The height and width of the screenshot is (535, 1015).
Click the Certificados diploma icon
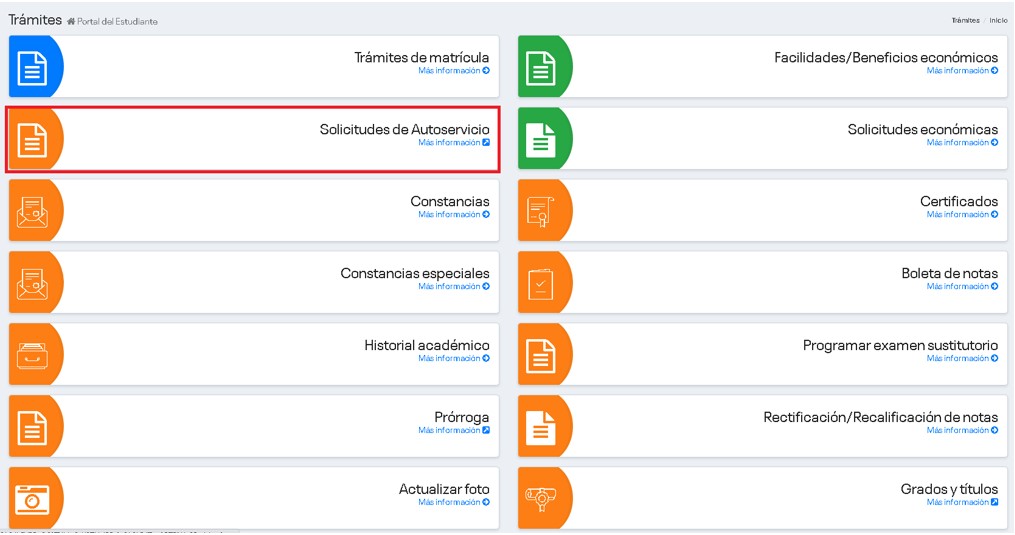tap(542, 211)
